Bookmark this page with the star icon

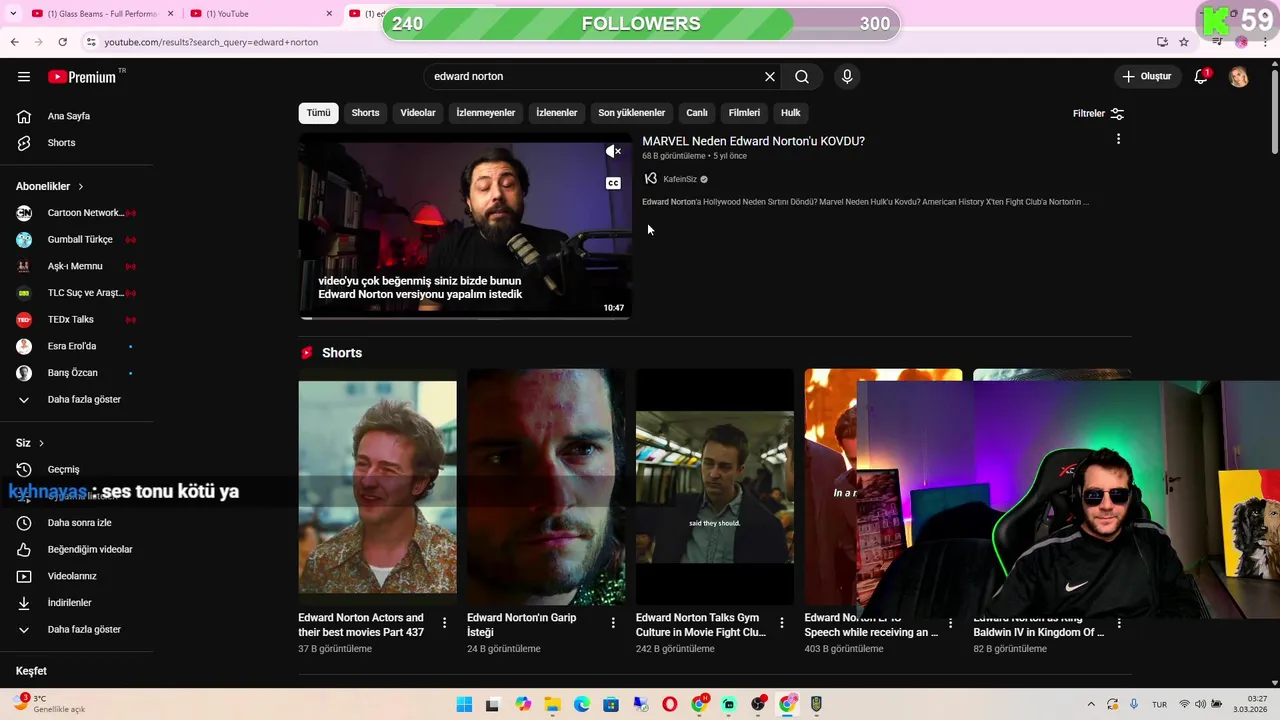1184,42
